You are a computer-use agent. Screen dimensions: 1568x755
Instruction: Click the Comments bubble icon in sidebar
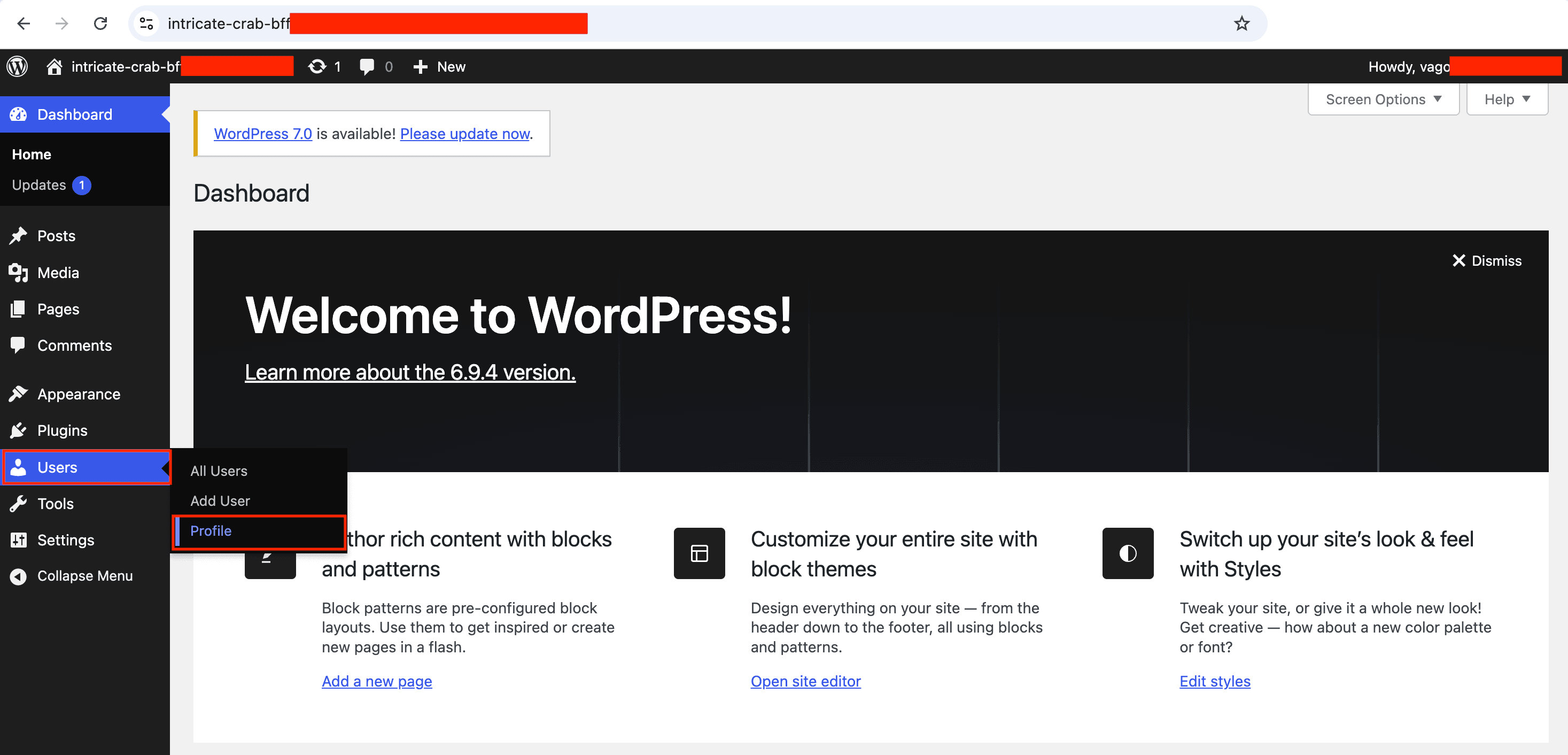pos(18,345)
